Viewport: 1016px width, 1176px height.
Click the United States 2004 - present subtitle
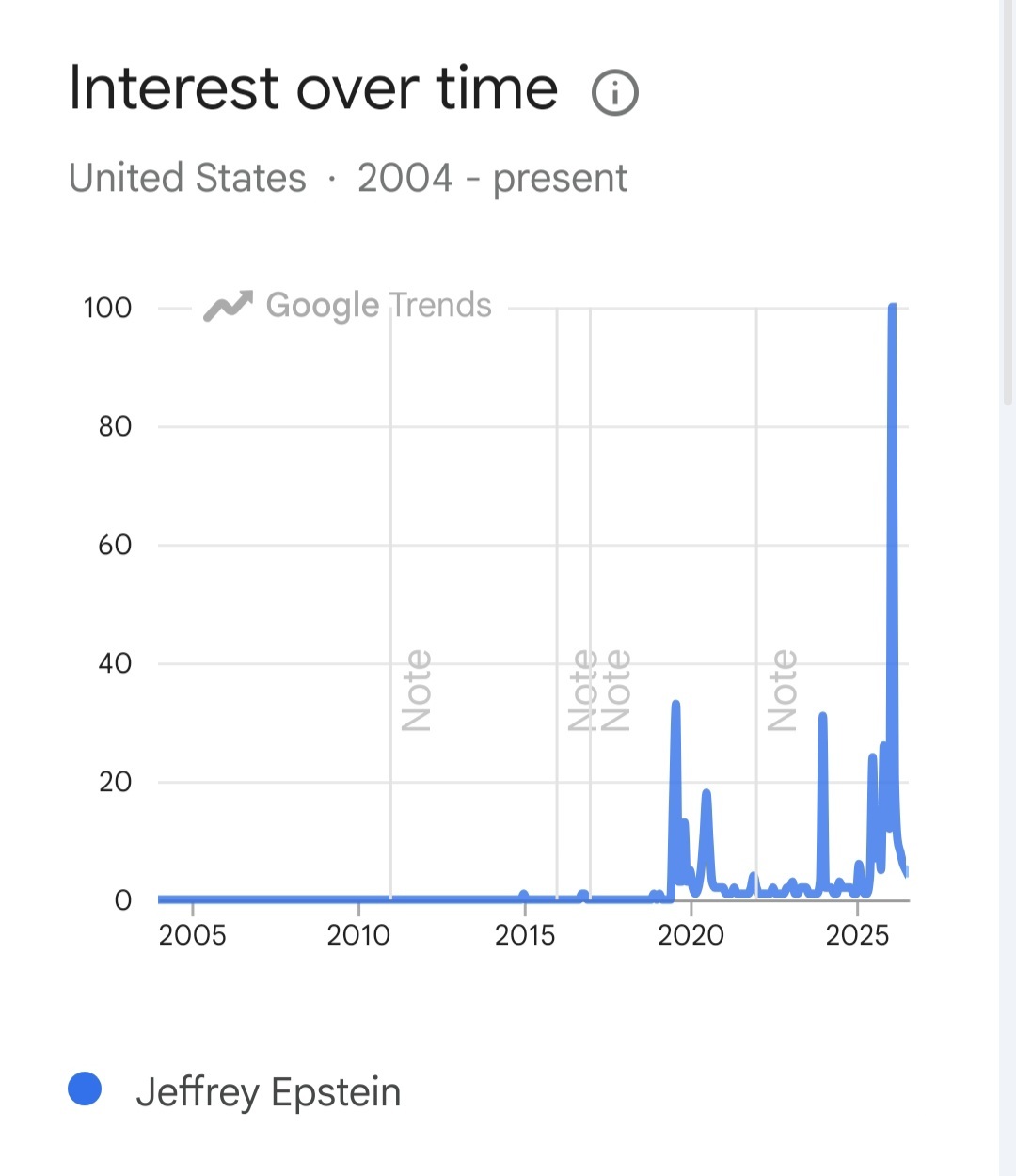click(348, 178)
